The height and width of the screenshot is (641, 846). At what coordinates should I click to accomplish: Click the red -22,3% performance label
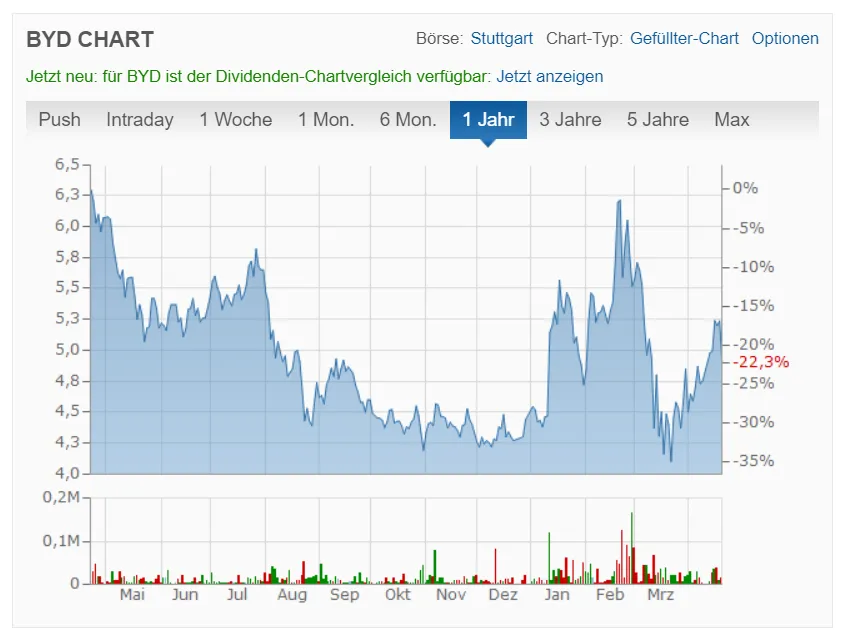click(x=761, y=362)
